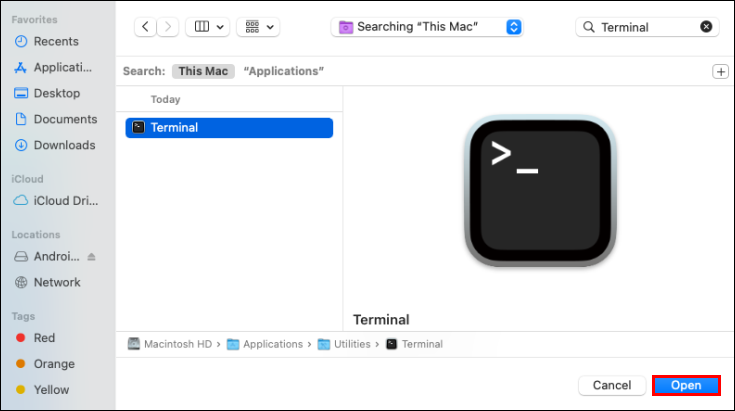
Task: Click Macintosh HD in the path bar
Action: 170,344
